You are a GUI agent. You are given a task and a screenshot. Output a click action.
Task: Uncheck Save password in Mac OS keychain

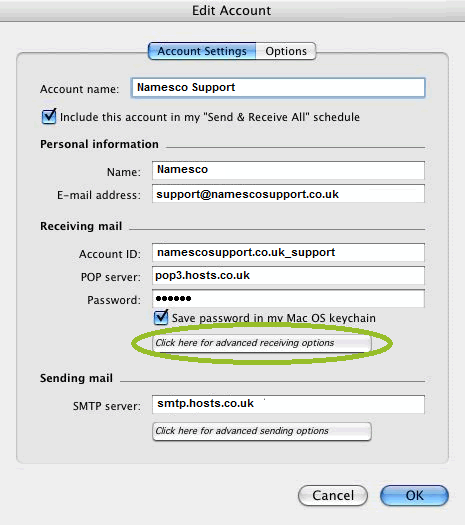point(161,317)
